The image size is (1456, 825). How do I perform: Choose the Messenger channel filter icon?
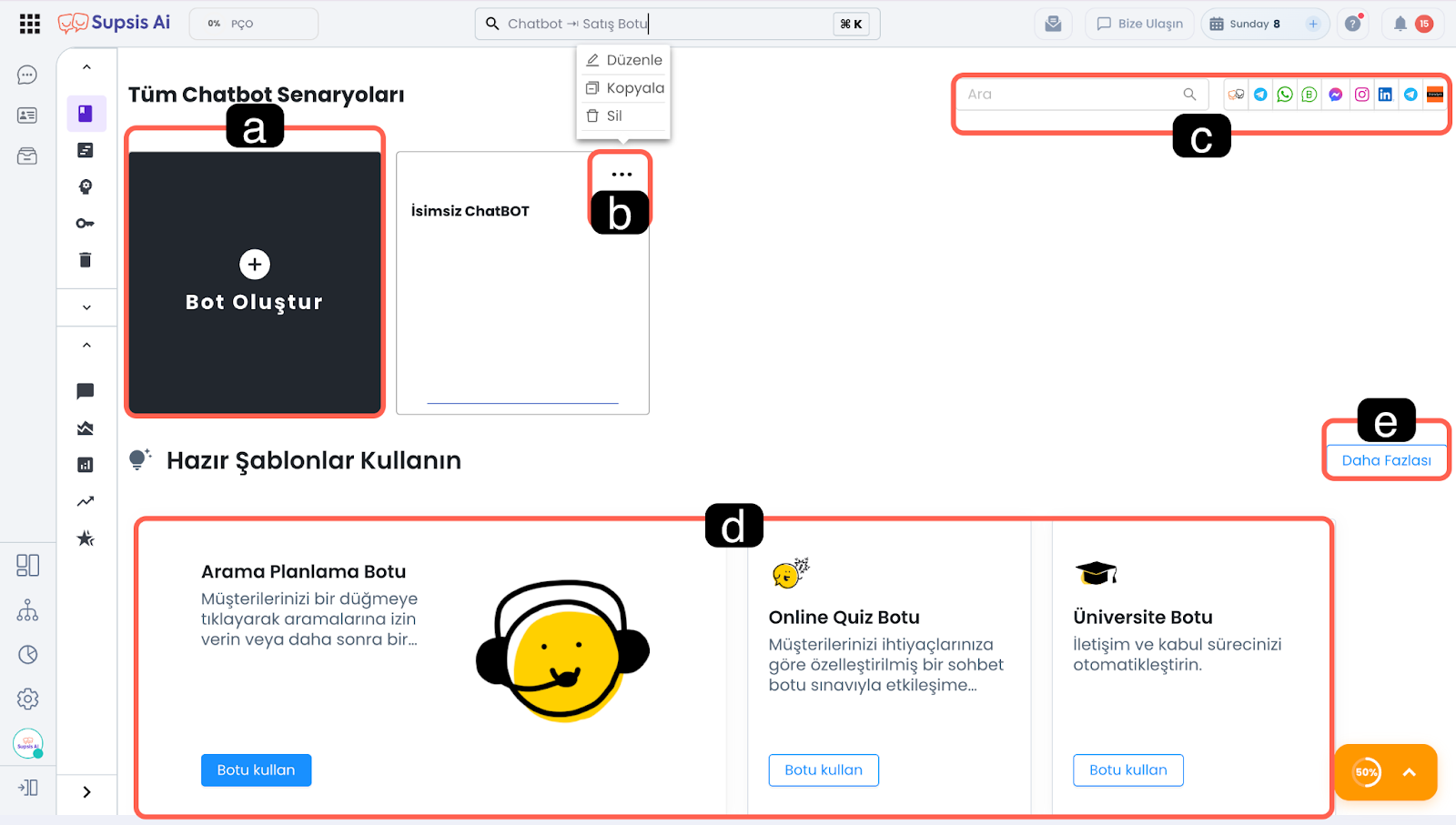coord(1335,95)
